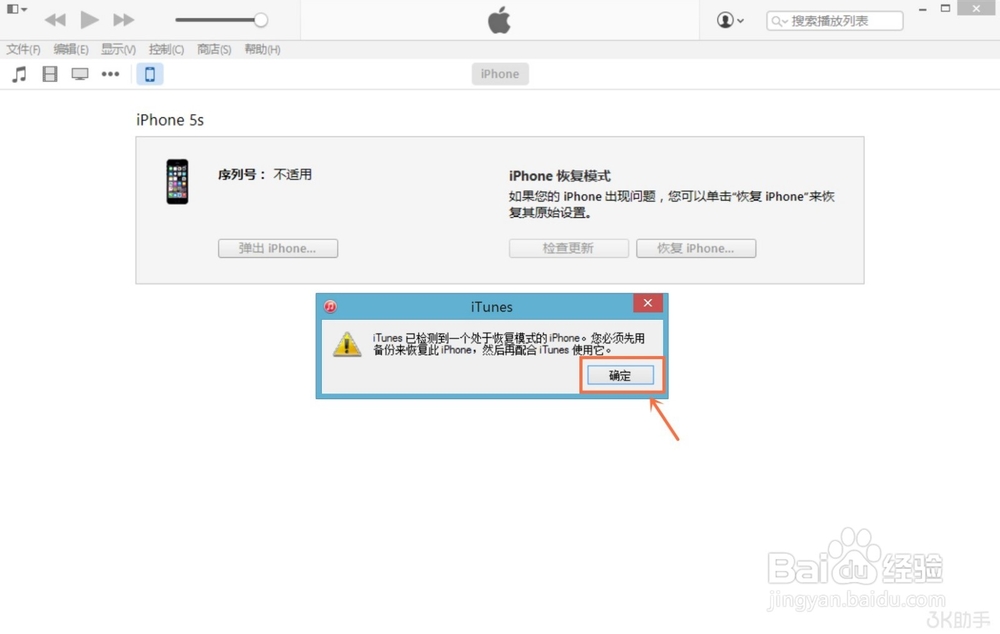Screen dimensions: 1000x634
Task: Open the Music library icon
Action: pos(20,75)
